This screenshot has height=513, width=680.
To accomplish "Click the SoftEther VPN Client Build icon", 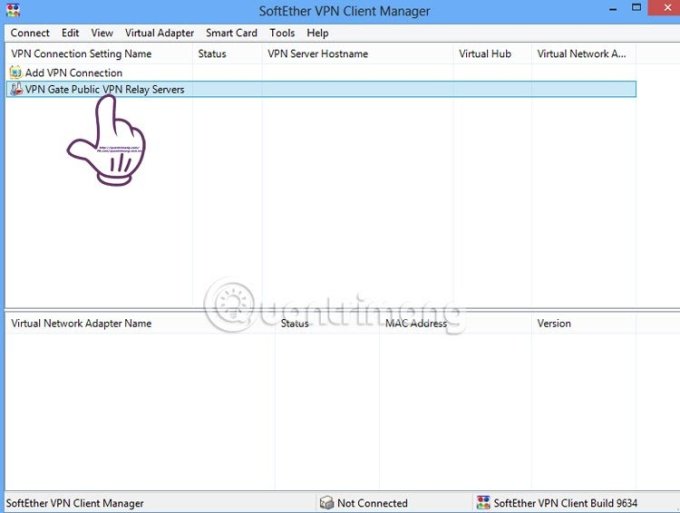I will click(x=484, y=503).
